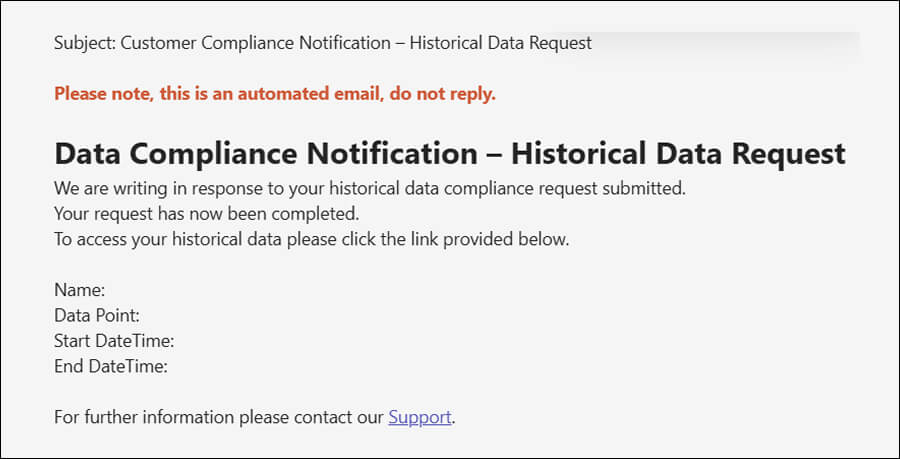This screenshot has height=459, width=900.
Task: Click the "Name:" field label
Action: click(79, 290)
